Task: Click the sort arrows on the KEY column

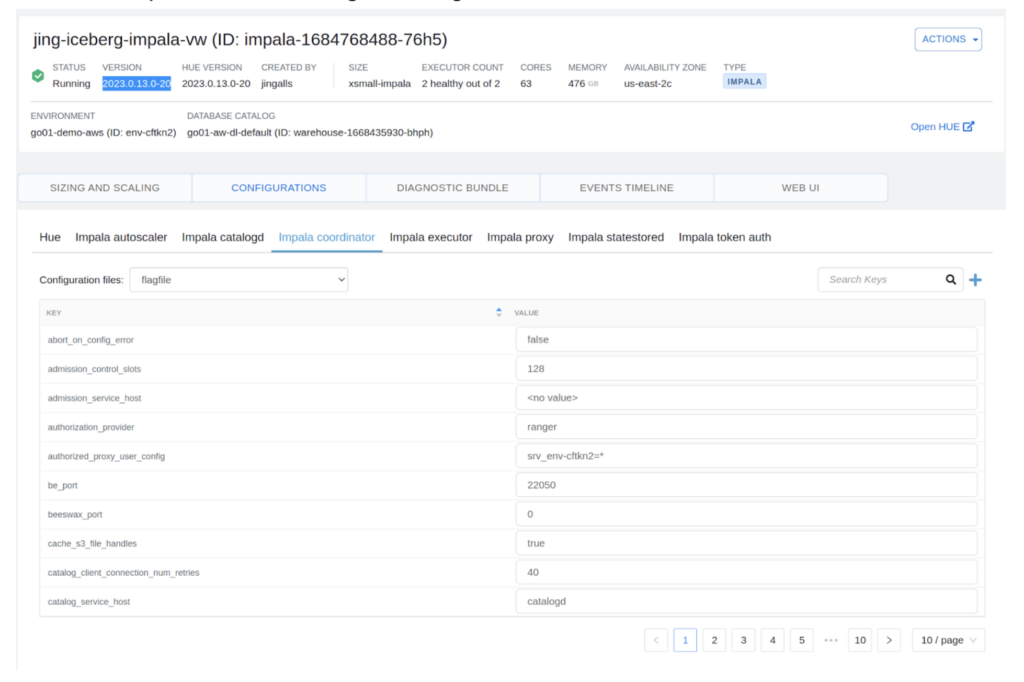Action: point(498,312)
